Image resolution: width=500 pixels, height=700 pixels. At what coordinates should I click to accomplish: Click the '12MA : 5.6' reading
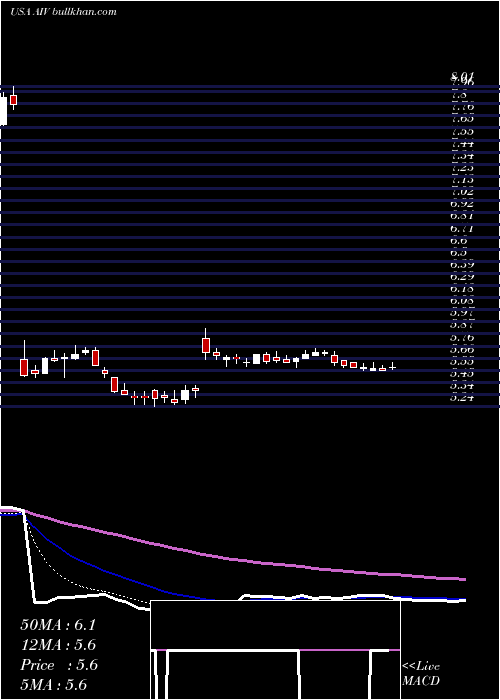point(58,645)
